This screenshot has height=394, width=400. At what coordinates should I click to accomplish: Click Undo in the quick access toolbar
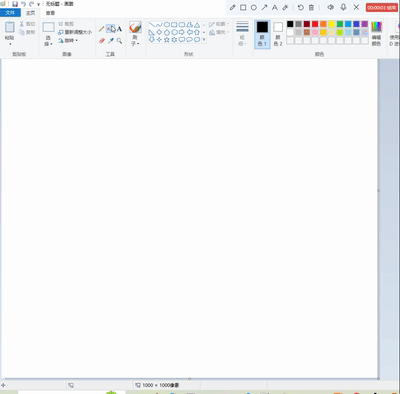click(23, 4)
